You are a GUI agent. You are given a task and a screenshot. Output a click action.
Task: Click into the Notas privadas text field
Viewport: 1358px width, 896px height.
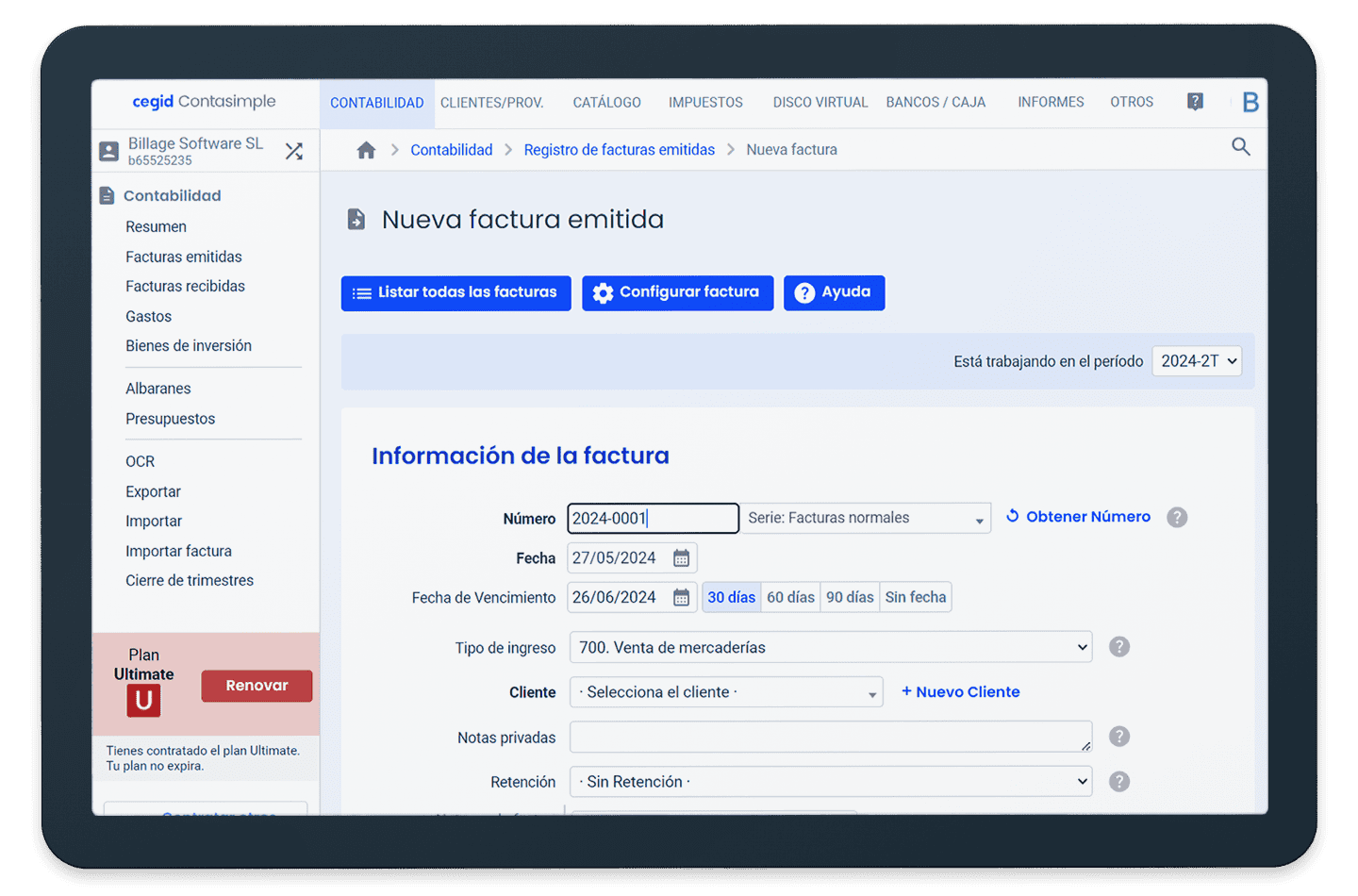point(830,738)
